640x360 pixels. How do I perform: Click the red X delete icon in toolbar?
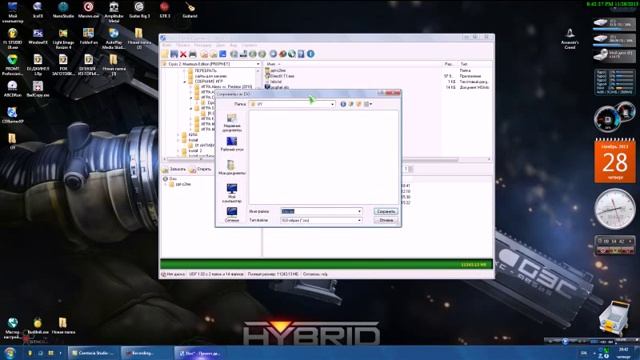click(x=183, y=54)
